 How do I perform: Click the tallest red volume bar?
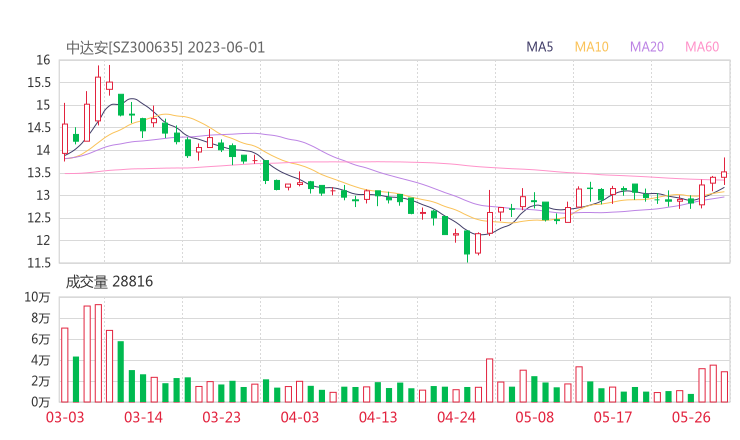tap(98, 353)
